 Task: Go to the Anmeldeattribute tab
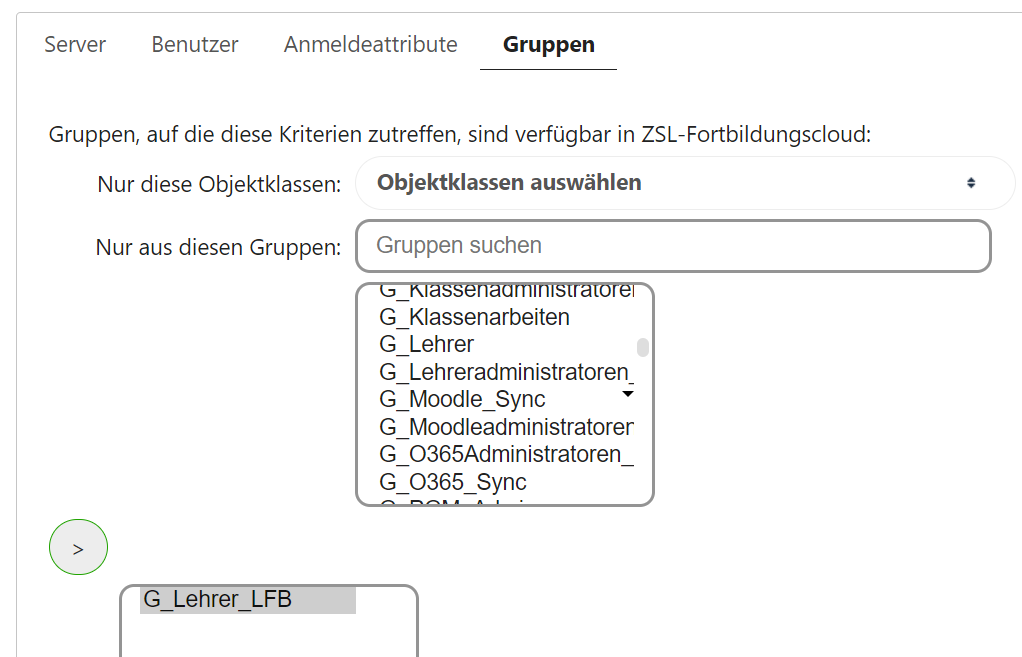(x=370, y=45)
